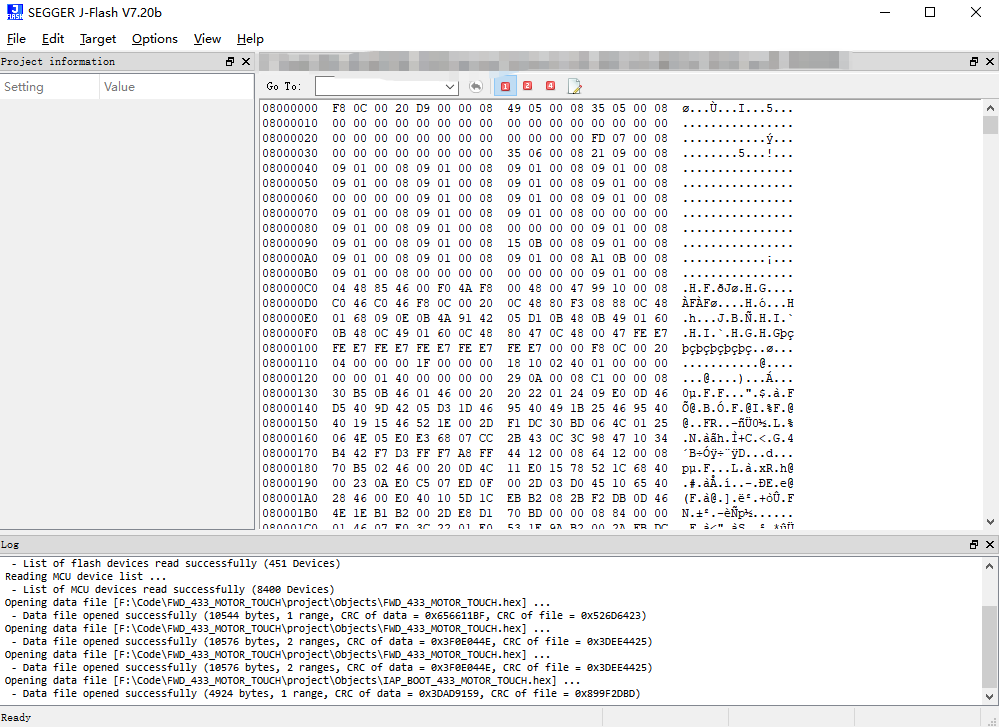Click address 080001B0 in hex view
999x727 pixels.
290,513
